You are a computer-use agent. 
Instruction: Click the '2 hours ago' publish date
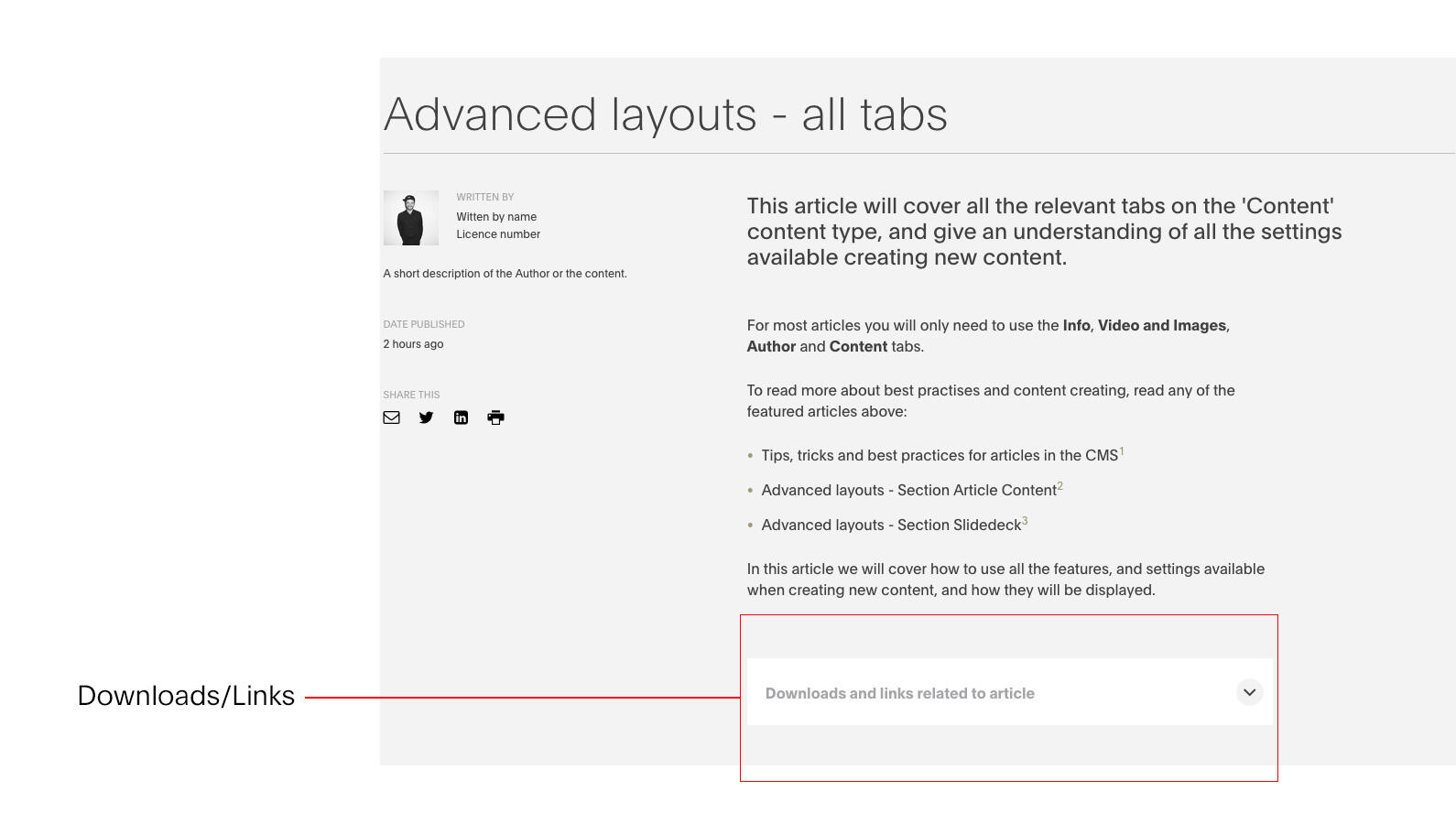pos(413,344)
